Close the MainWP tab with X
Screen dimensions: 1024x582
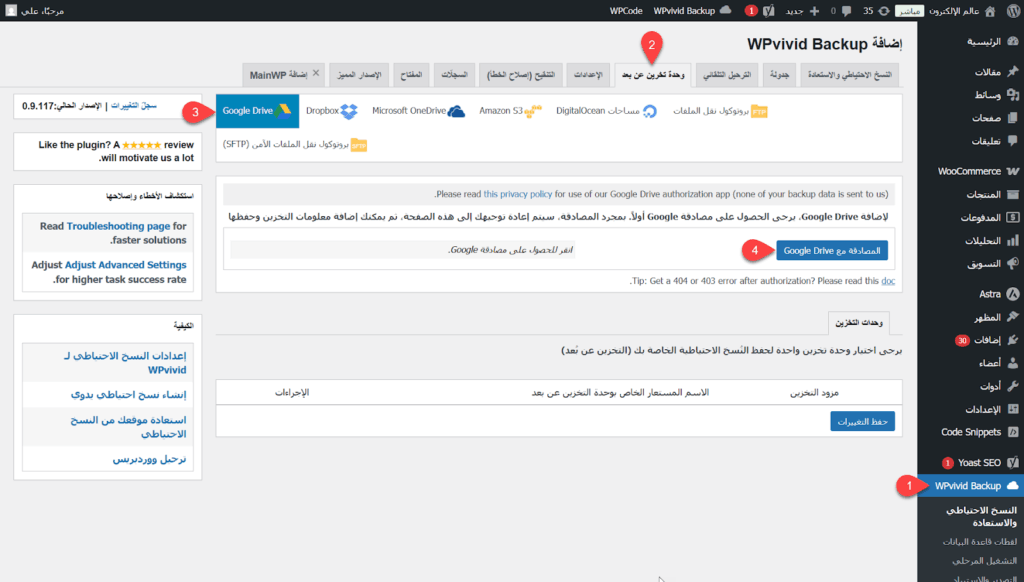[x=315, y=73]
